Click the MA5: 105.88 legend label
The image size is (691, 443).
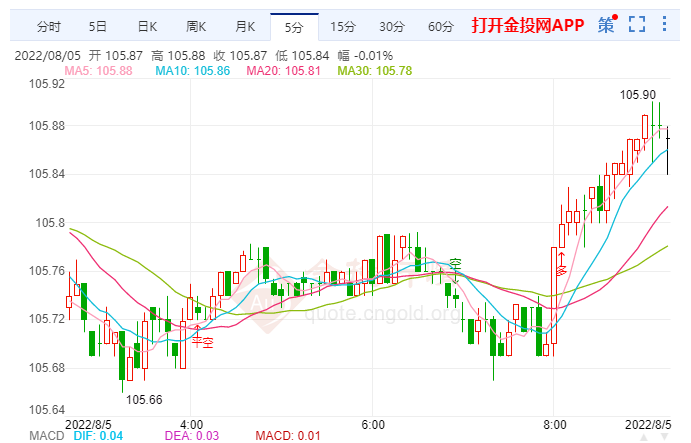click(x=98, y=71)
